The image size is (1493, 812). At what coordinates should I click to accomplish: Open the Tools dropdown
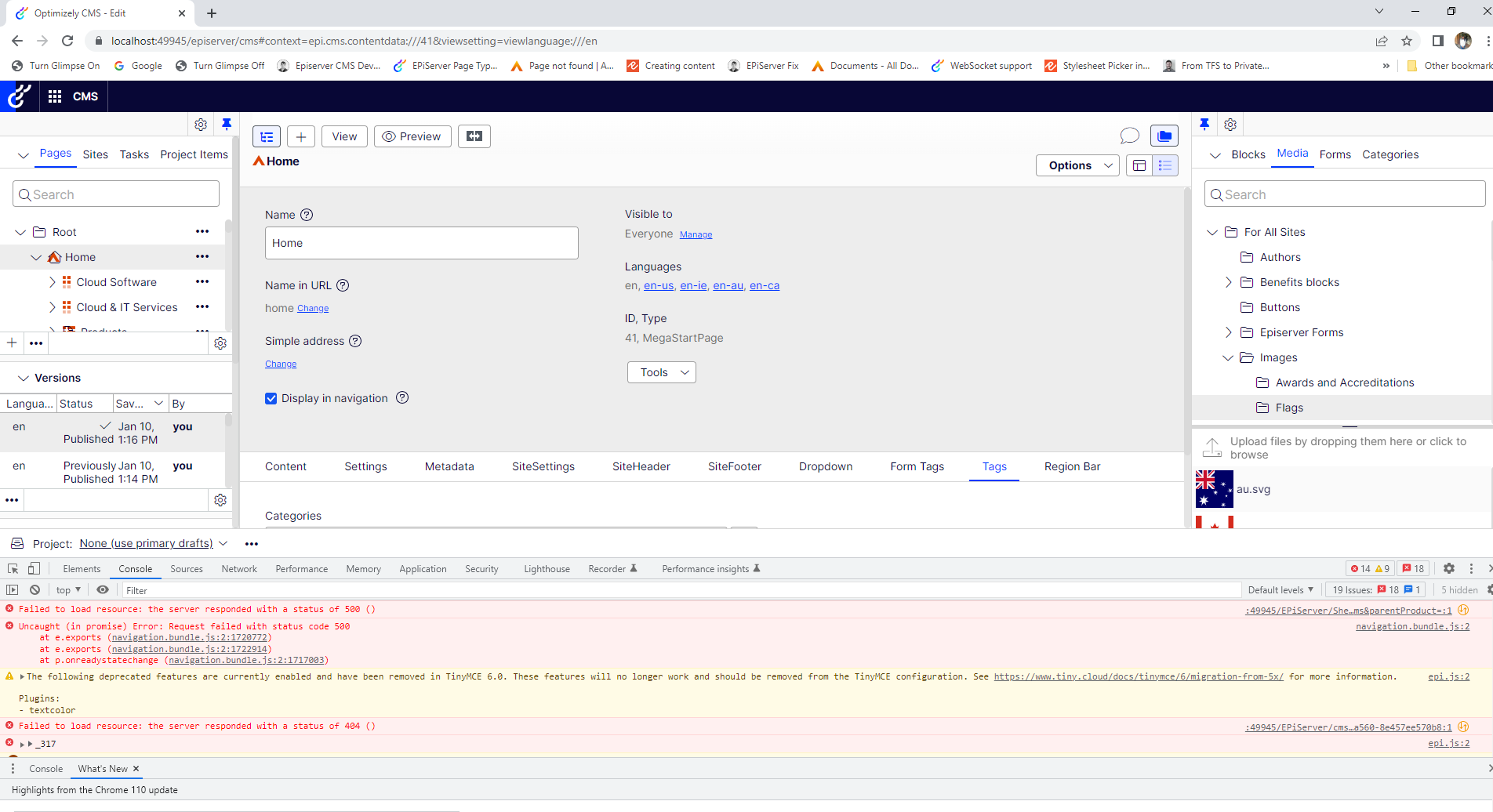[x=661, y=372]
